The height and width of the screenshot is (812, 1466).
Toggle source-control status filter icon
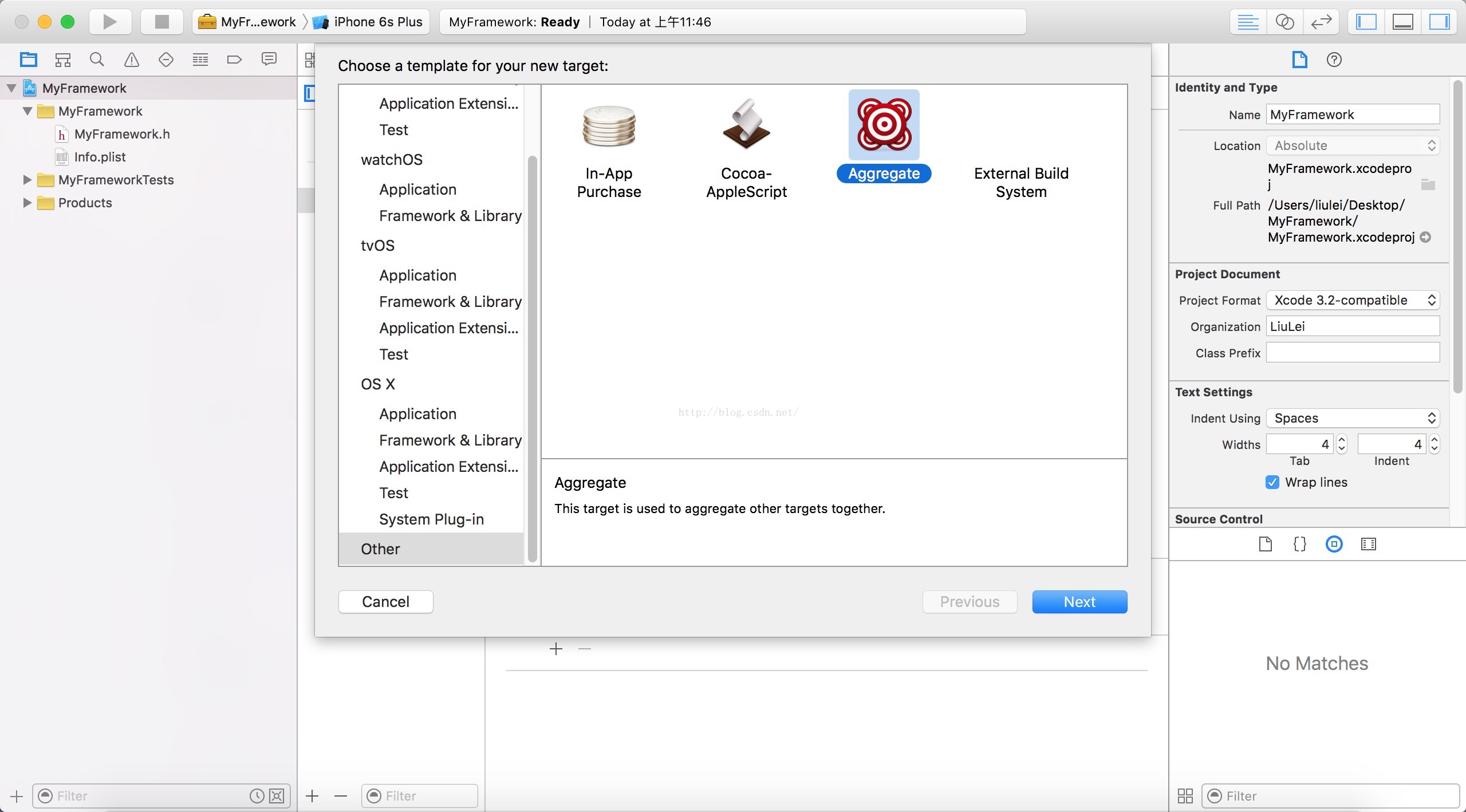click(x=277, y=796)
